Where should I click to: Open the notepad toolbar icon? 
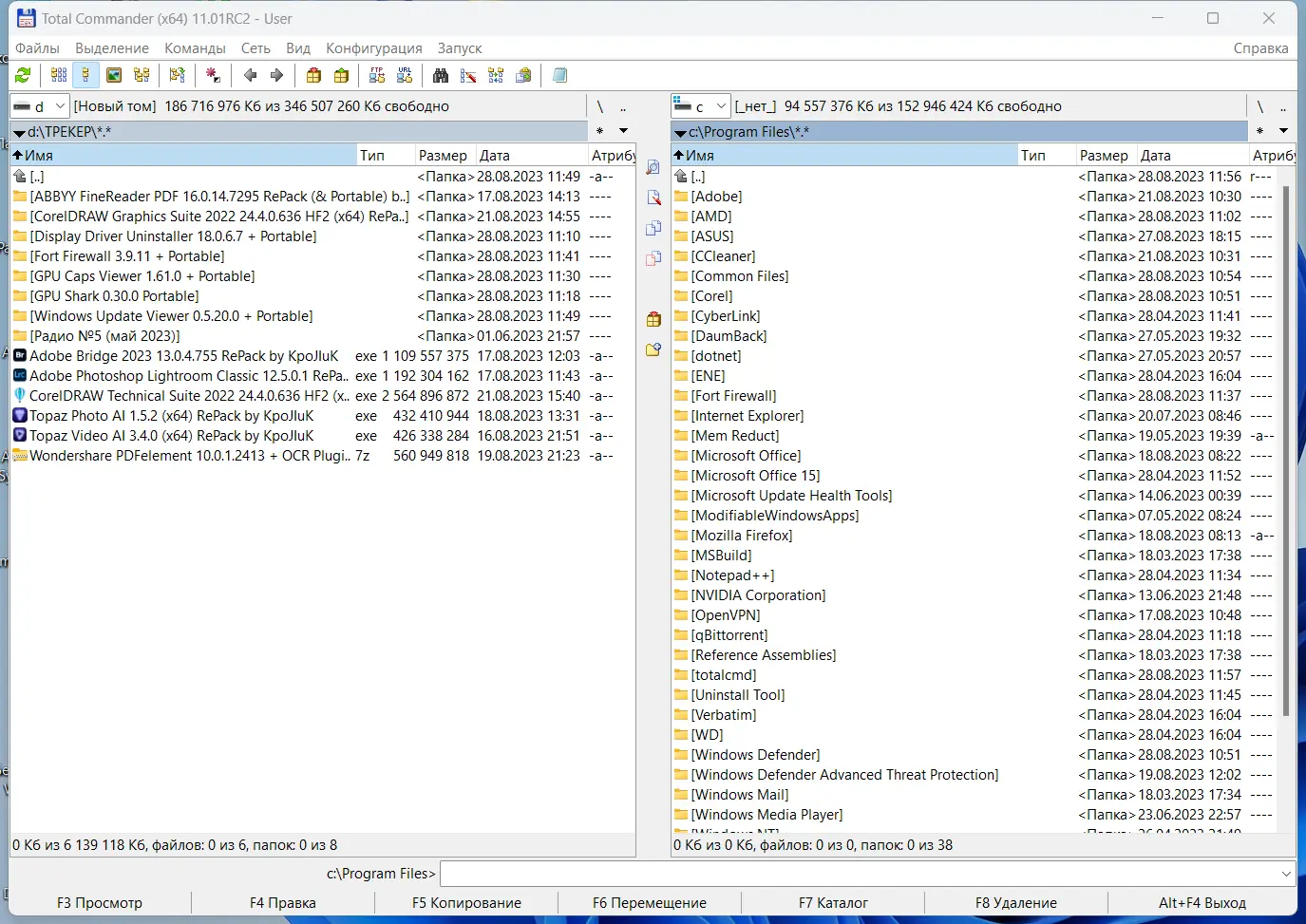[x=559, y=75]
